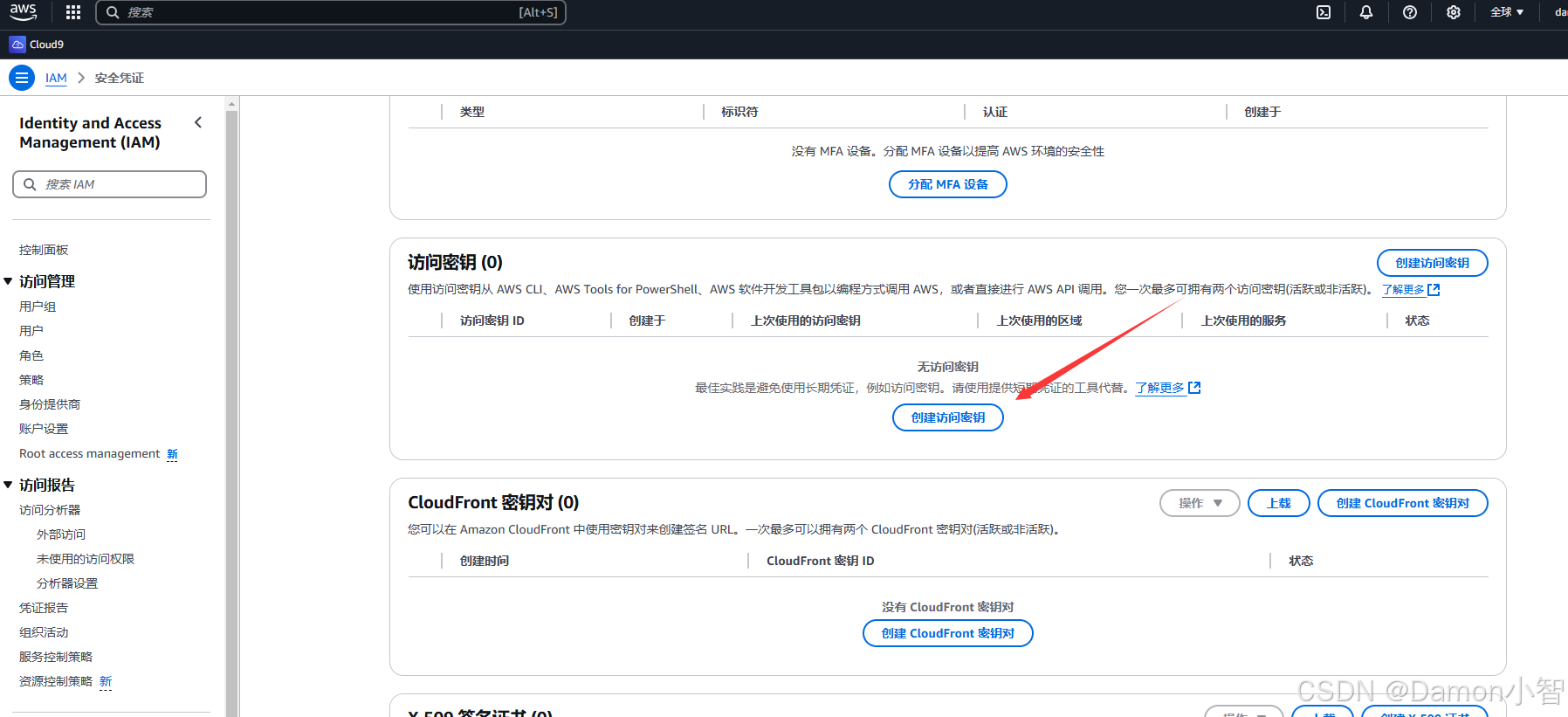Open the CloudFront 操作 dropdown

click(1200, 503)
